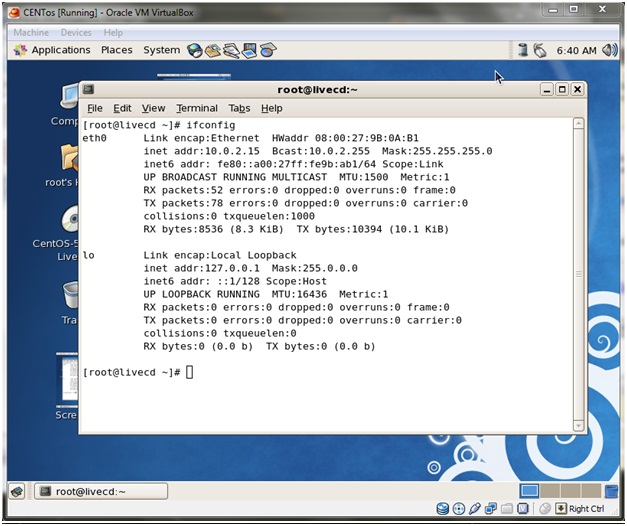627x526 pixels.
Task: Launch the email client icon in panel
Action: [x=213, y=50]
